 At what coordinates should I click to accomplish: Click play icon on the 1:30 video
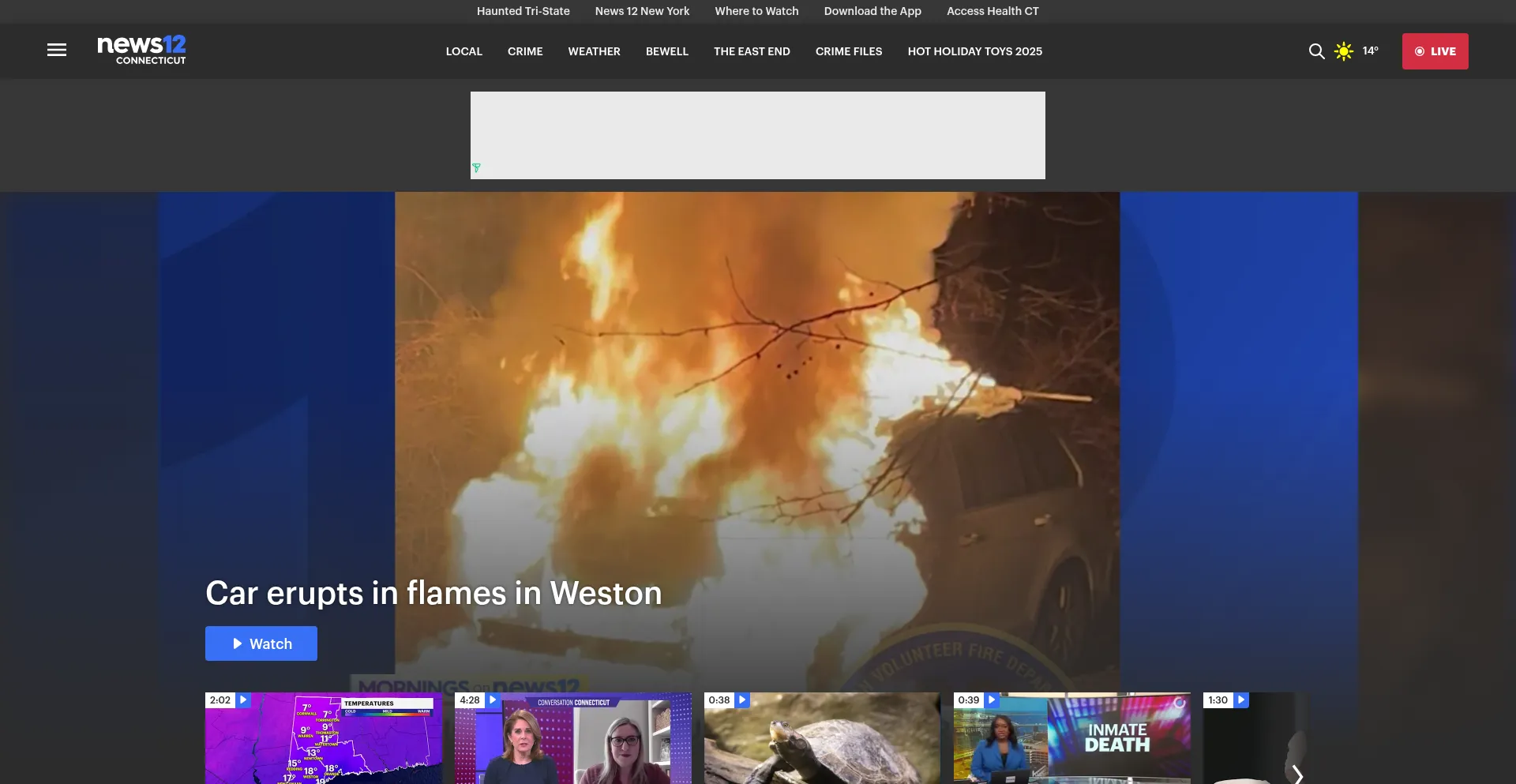[x=1241, y=700]
